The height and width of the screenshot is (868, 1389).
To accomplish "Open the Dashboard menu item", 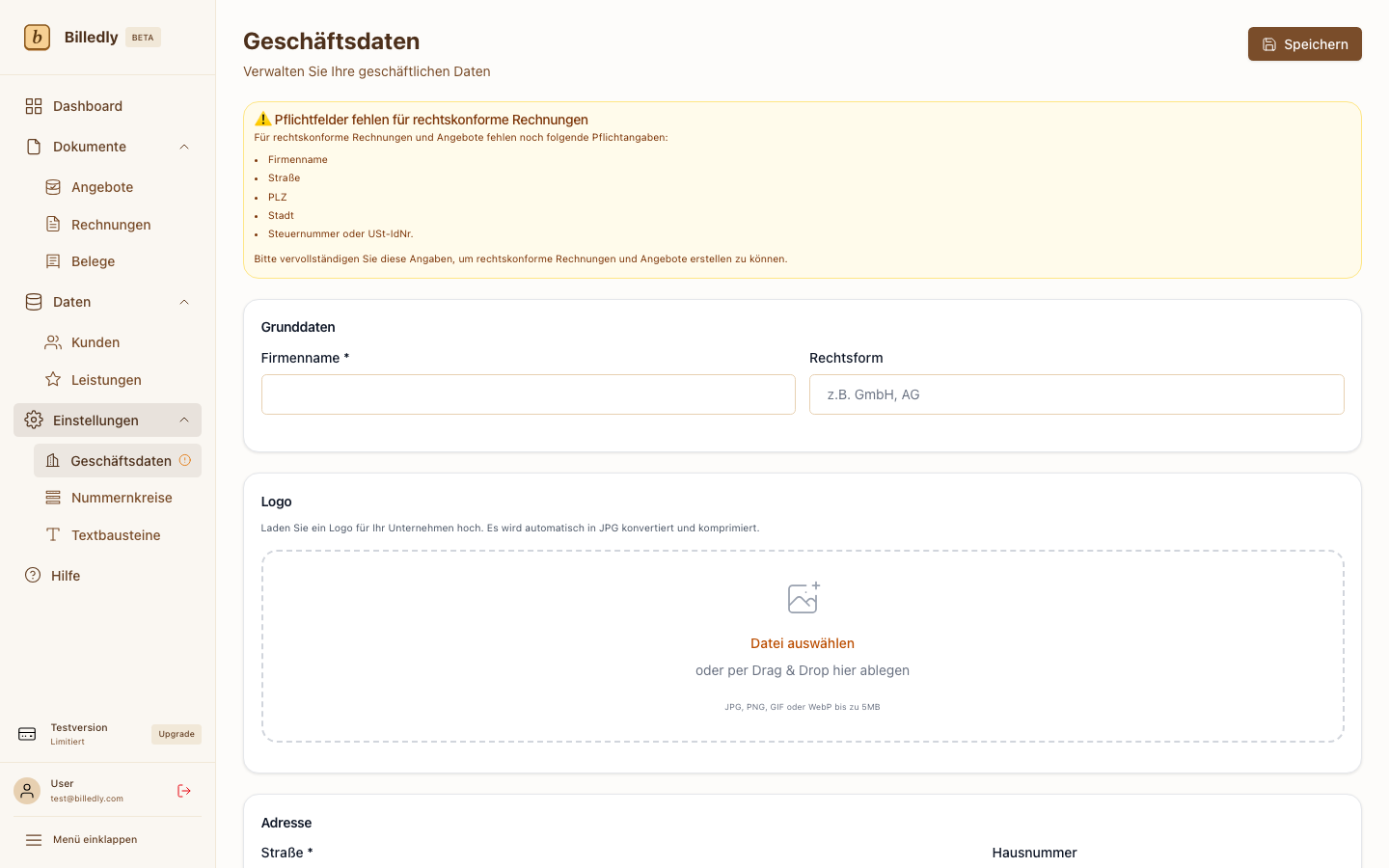I will pyautogui.click(x=87, y=106).
